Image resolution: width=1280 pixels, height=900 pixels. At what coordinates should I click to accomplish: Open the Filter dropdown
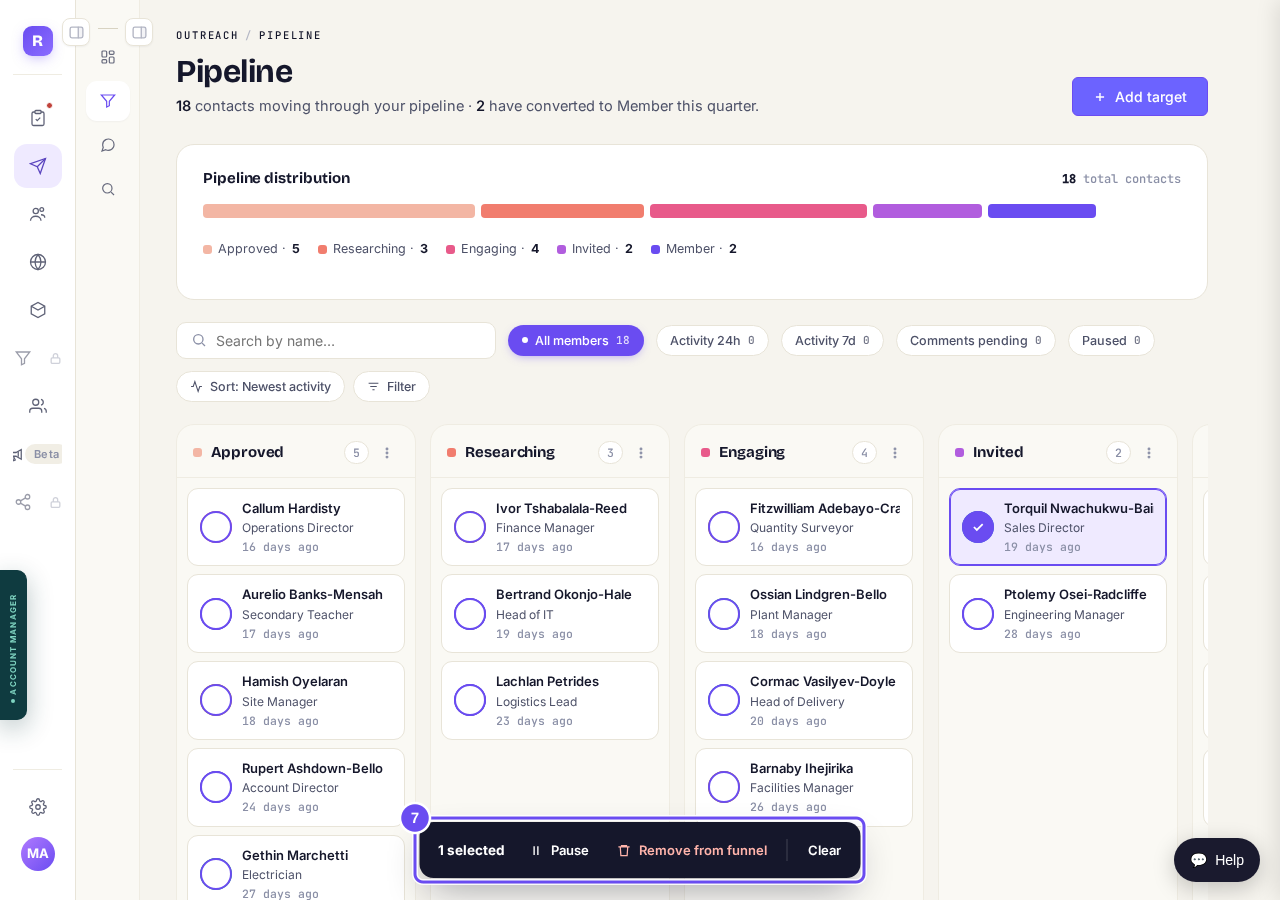pos(391,386)
